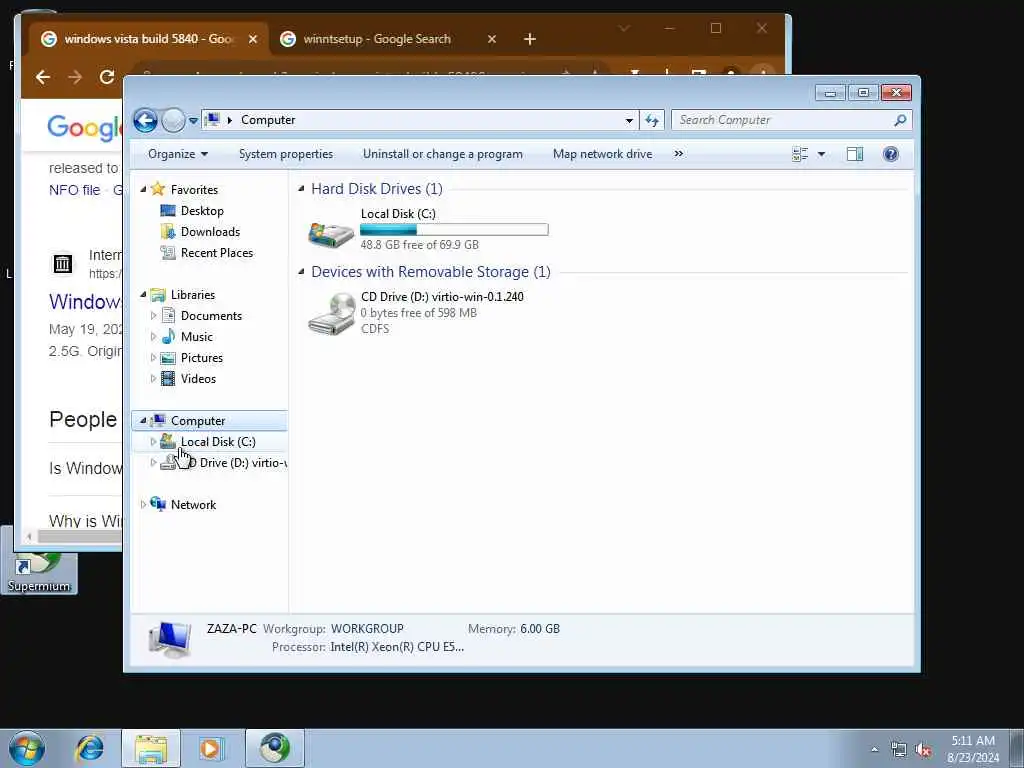
Task: Click Show desktop button at taskbar end
Action: click(1017, 748)
